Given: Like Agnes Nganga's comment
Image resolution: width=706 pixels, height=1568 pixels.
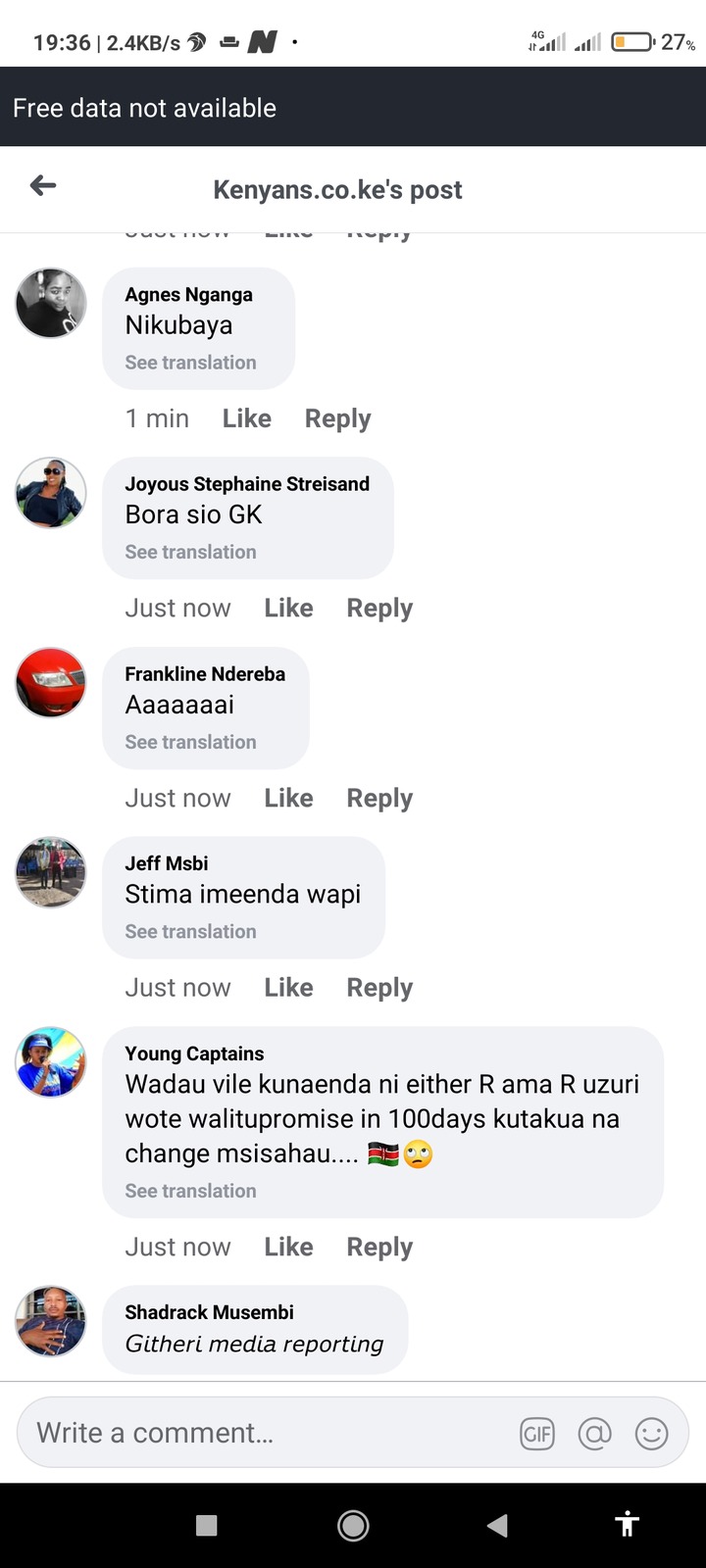Looking at the screenshot, I should (x=247, y=418).
